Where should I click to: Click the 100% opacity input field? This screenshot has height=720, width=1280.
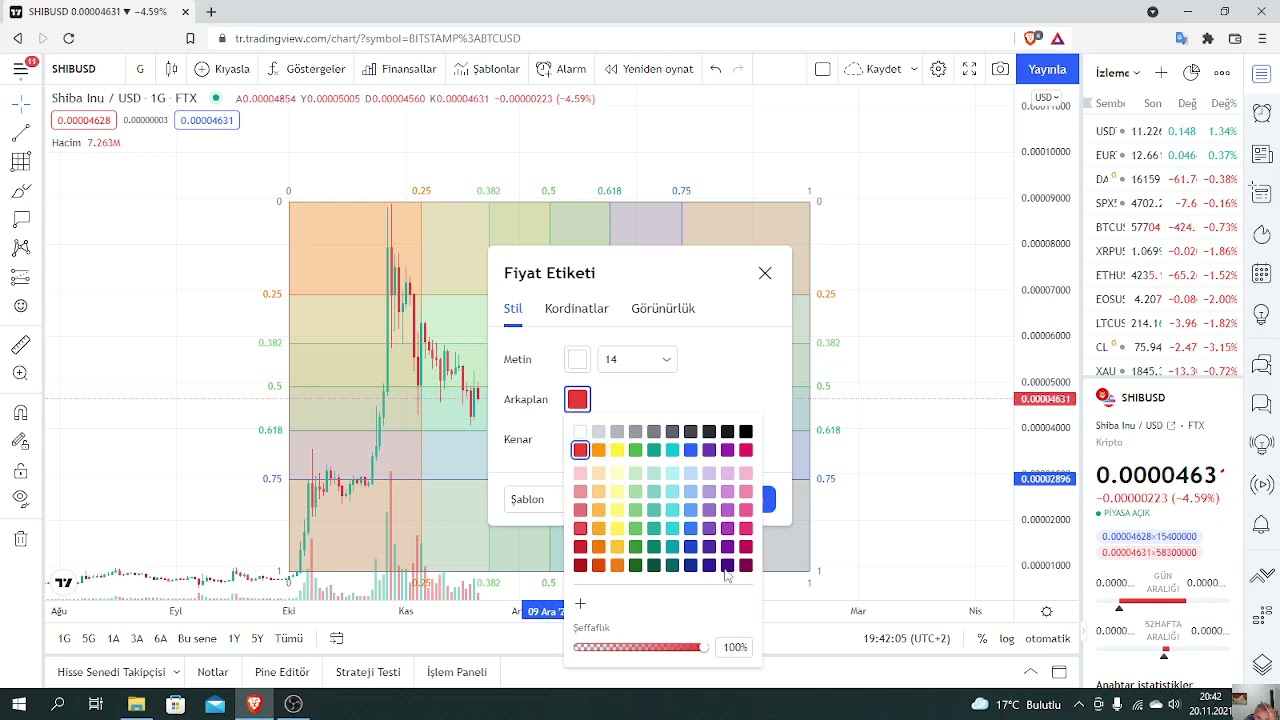[x=735, y=647]
